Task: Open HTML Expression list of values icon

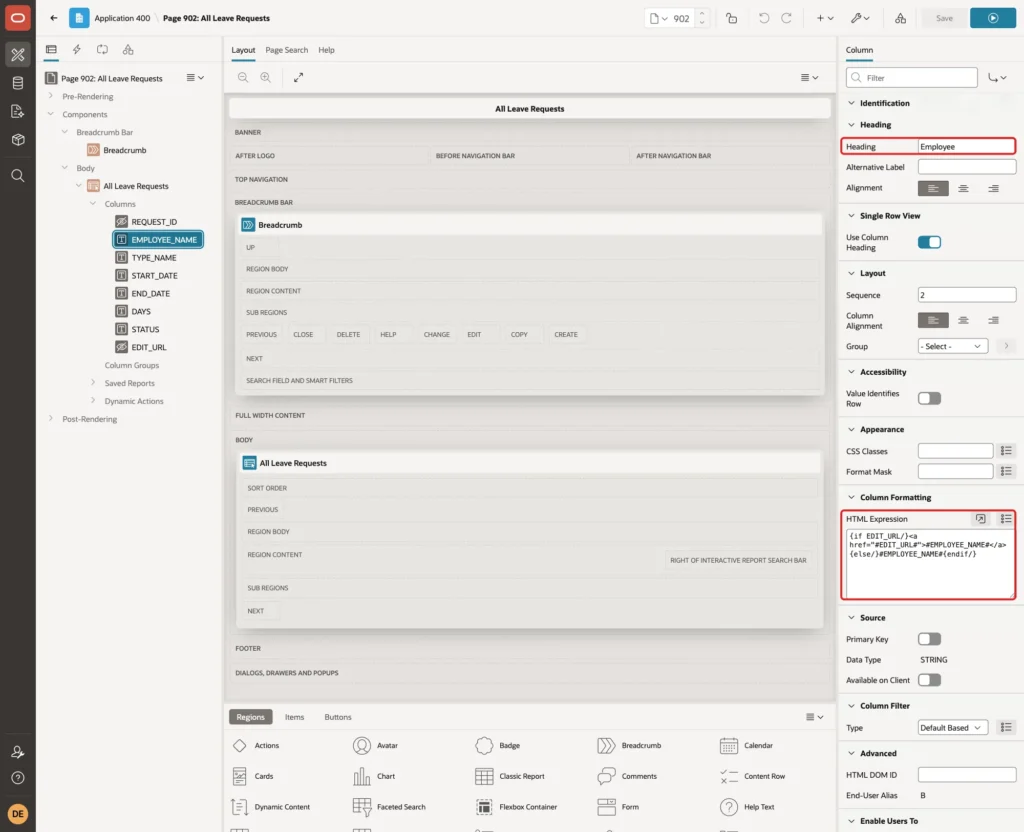Action: [1006, 519]
